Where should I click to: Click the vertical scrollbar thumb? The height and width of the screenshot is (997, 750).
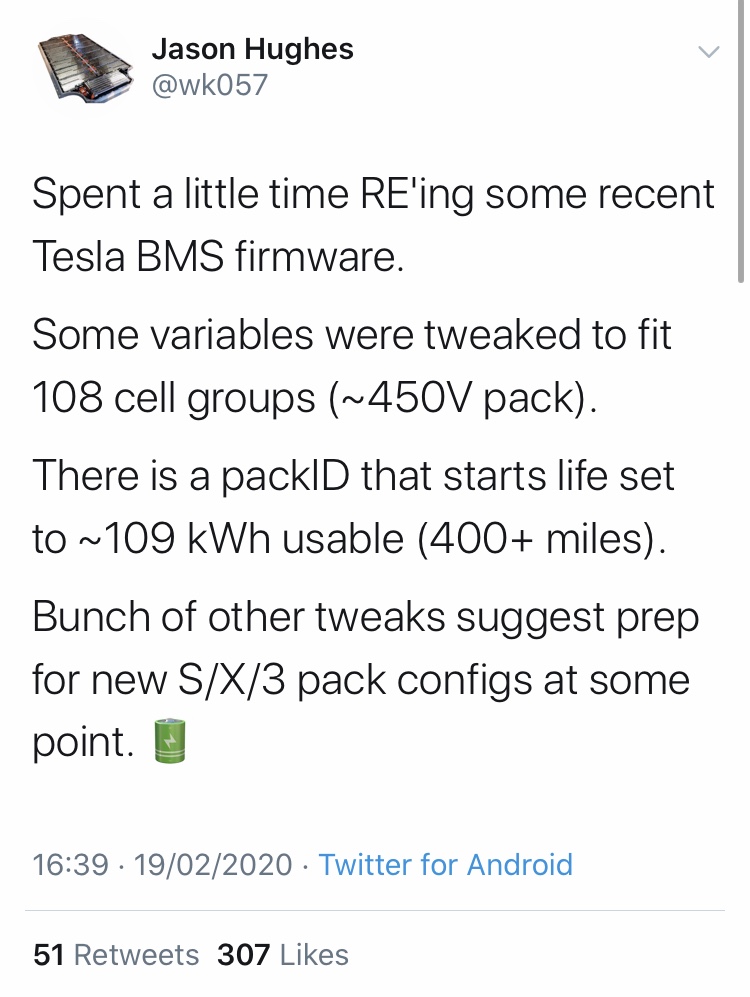(740, 141)
